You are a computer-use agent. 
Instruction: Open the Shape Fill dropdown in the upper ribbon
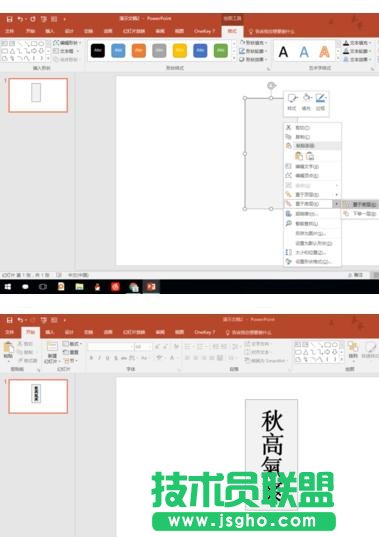pos(254,43)
